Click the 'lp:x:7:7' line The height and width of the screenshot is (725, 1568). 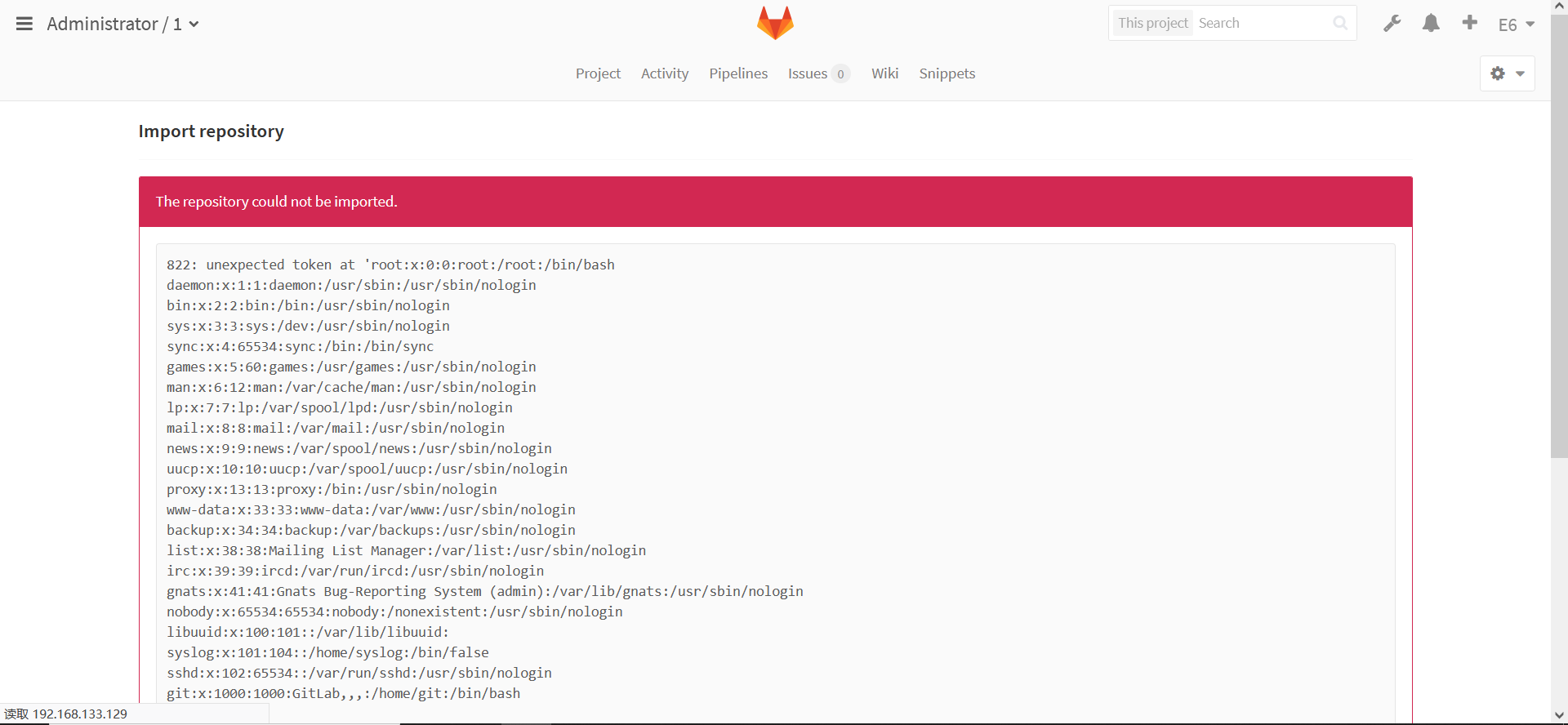(340, 407)
